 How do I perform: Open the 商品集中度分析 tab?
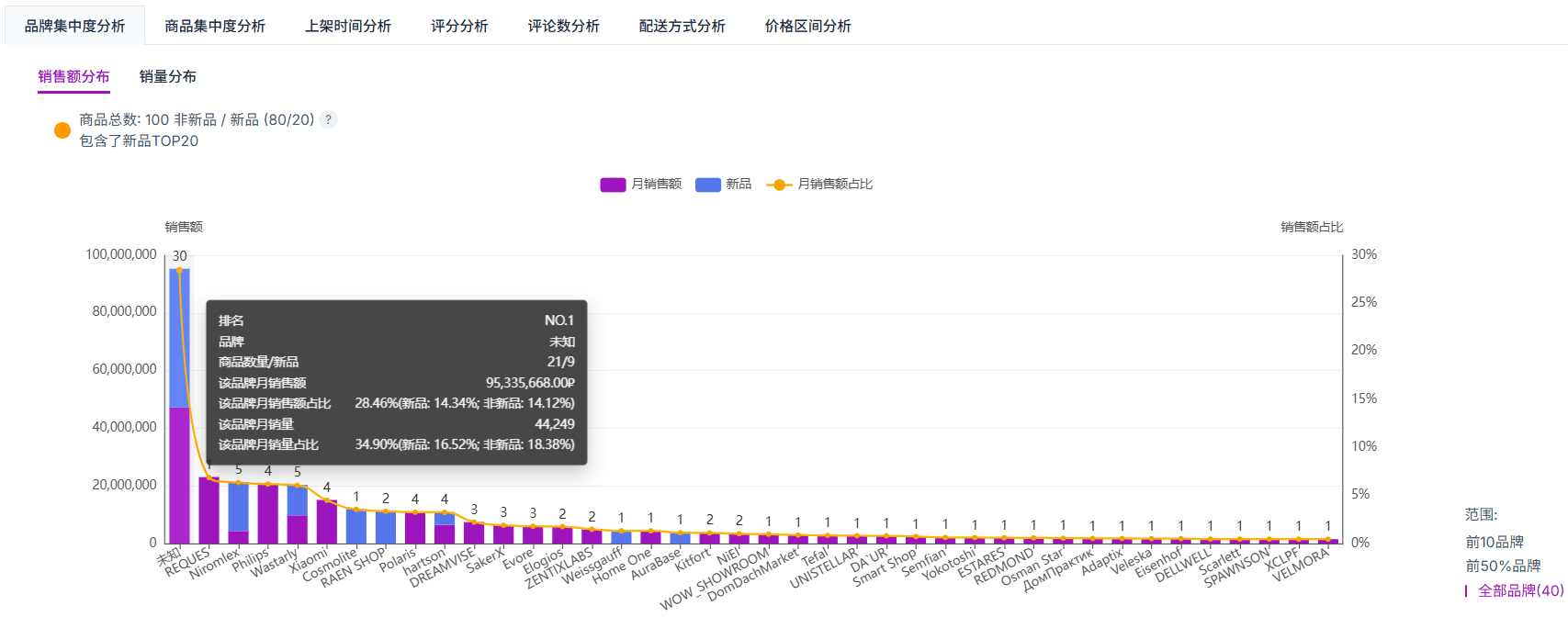click(215, 26)
